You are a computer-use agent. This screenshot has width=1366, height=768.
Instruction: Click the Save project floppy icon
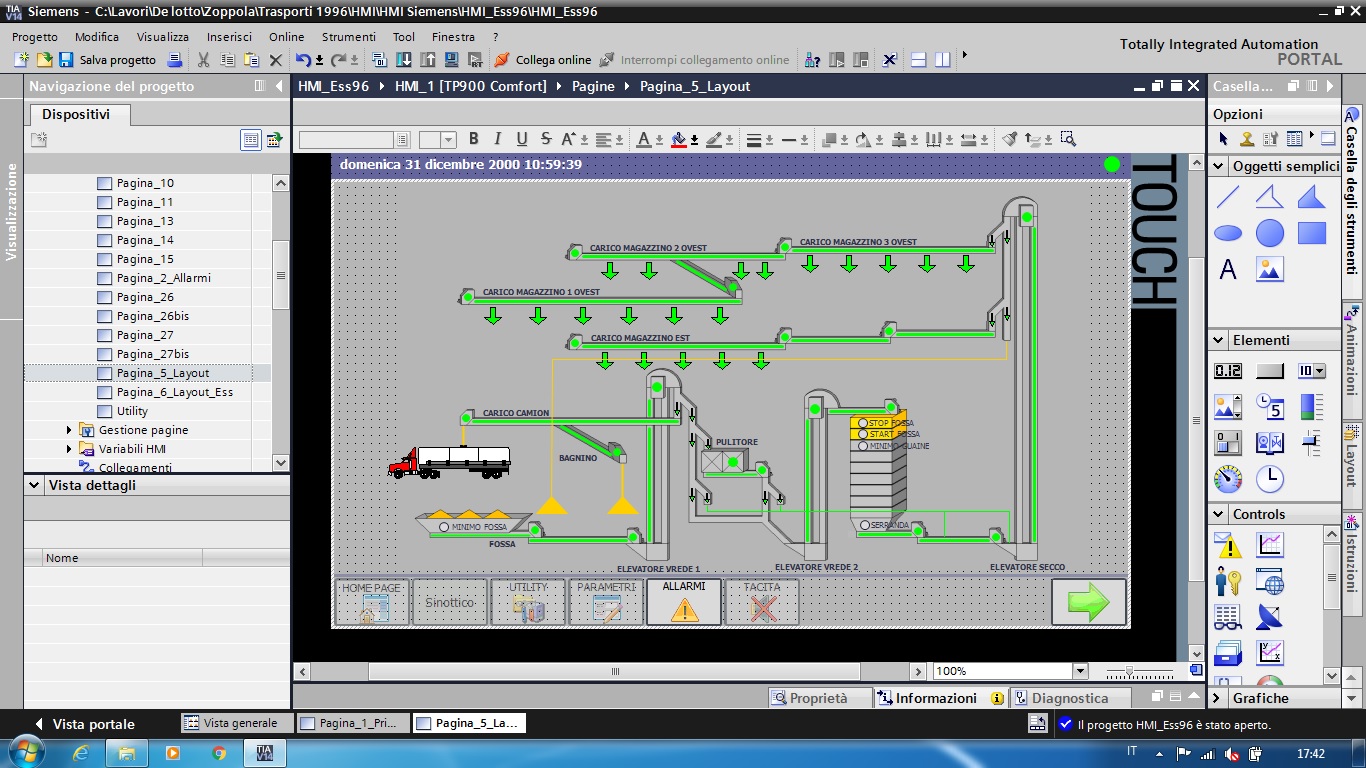coord(66,60)
